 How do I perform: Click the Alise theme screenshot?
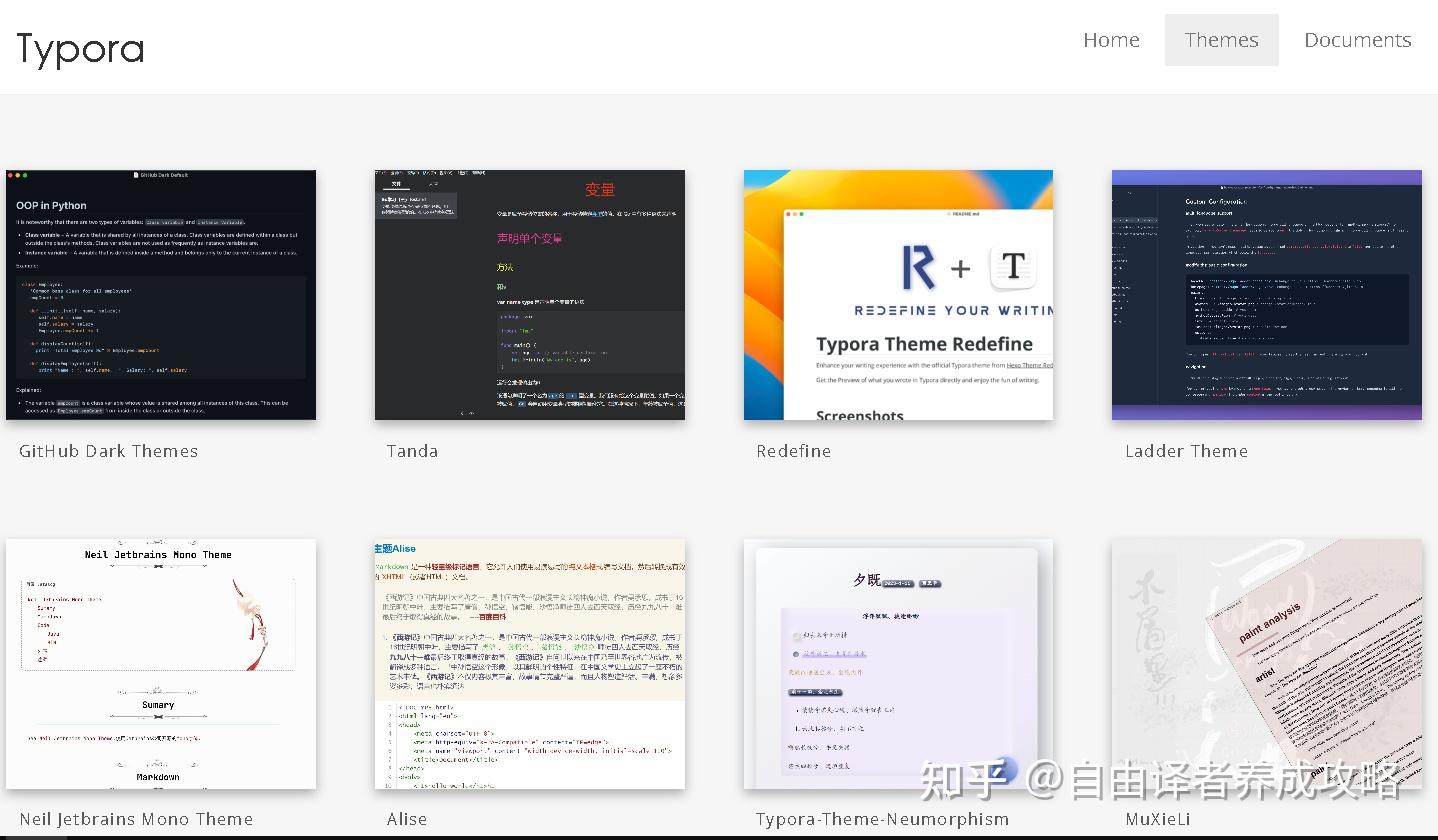pyautogui.click(x=529, y=662)
